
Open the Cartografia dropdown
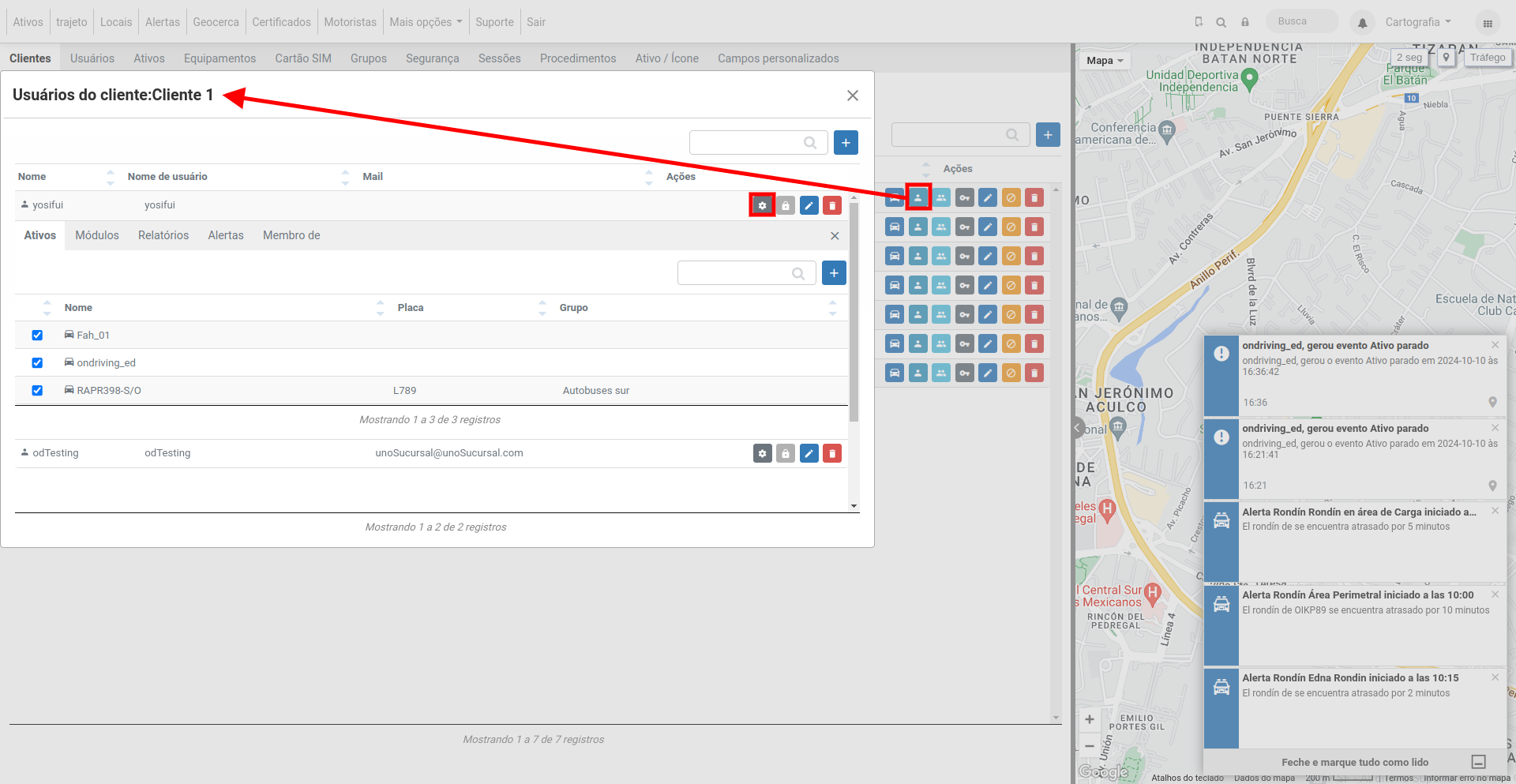[x=1418, y=22]
